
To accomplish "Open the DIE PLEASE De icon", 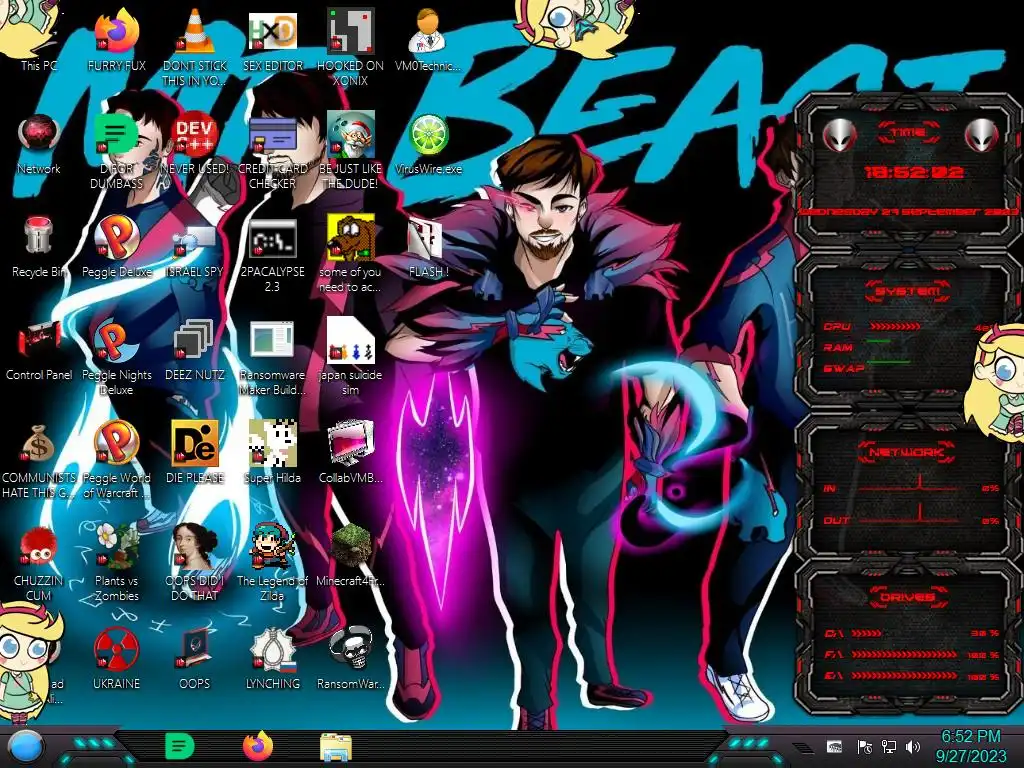I will click(195, 453).
